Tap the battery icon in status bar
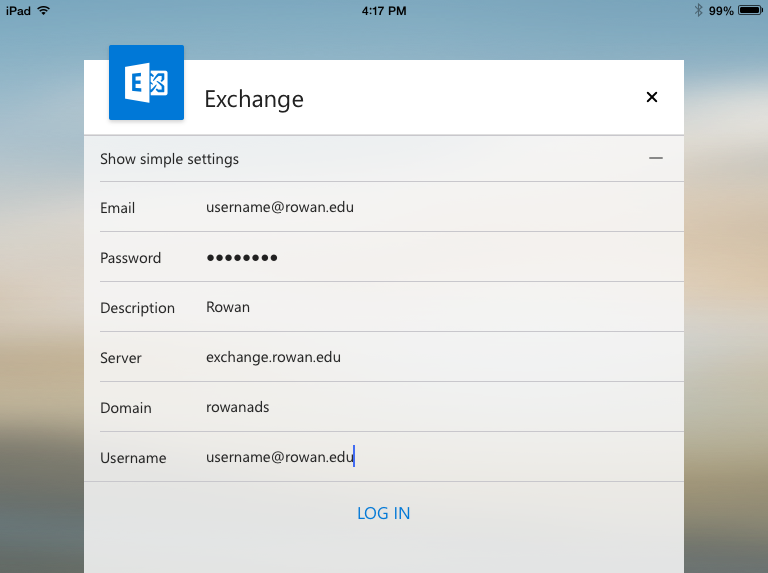 750,10
